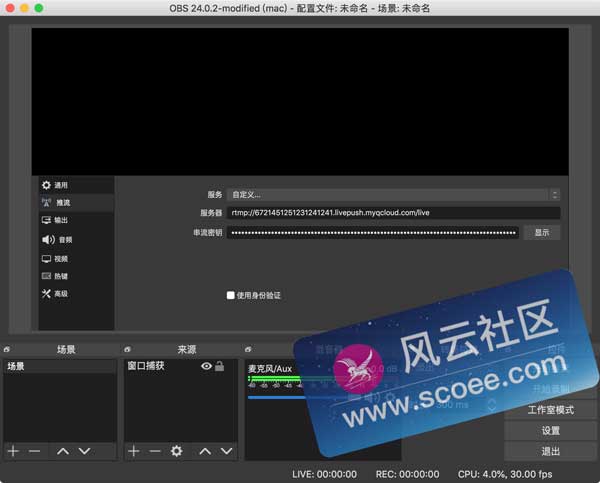Image resolution: width=600 pixels, height=483 pixels.
Task: Move scene up with the up arrow
Action: [x=63, y=451]
